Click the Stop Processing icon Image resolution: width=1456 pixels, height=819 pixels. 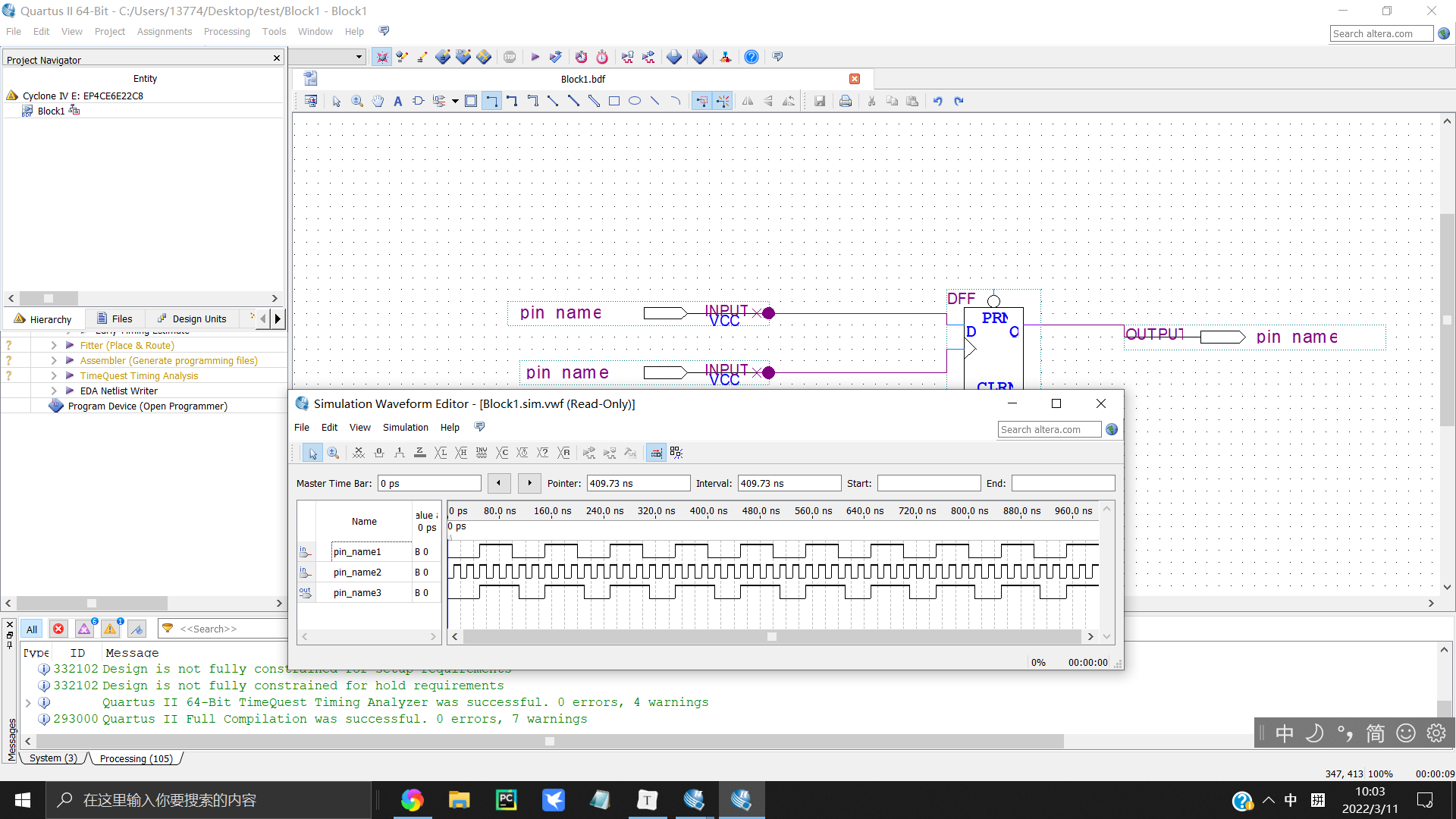point(510,57)
